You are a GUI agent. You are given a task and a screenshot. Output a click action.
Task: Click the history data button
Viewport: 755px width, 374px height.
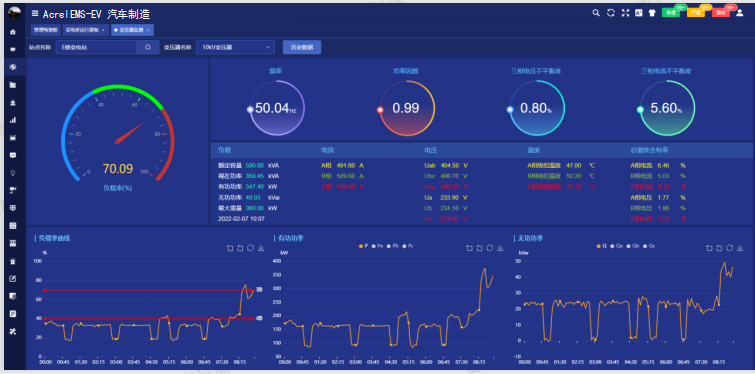302,47
